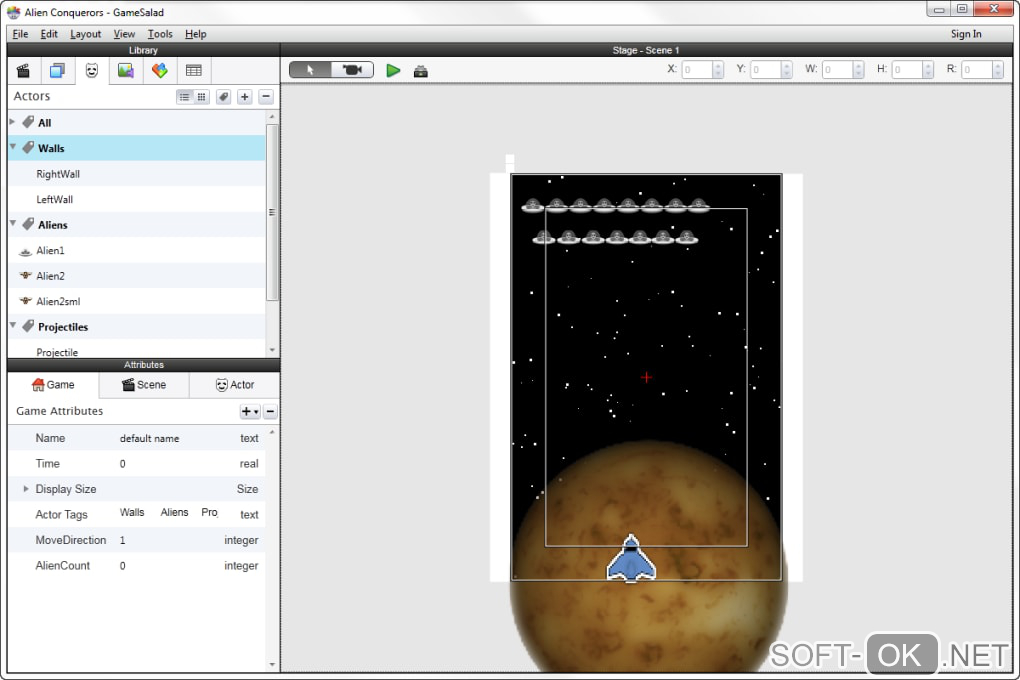Select the Alien2sml actor
1020x680 pixels.
click(x=137, y=301)
